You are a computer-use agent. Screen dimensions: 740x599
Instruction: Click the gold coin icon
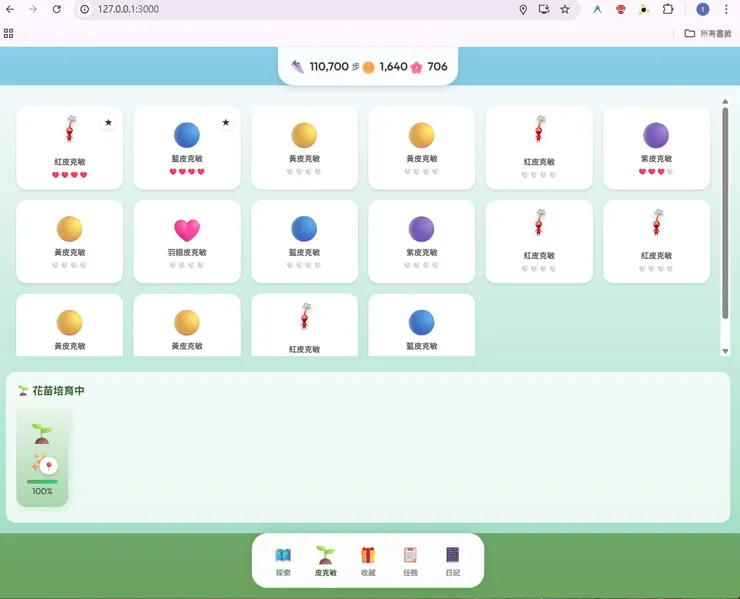(369, 67)
